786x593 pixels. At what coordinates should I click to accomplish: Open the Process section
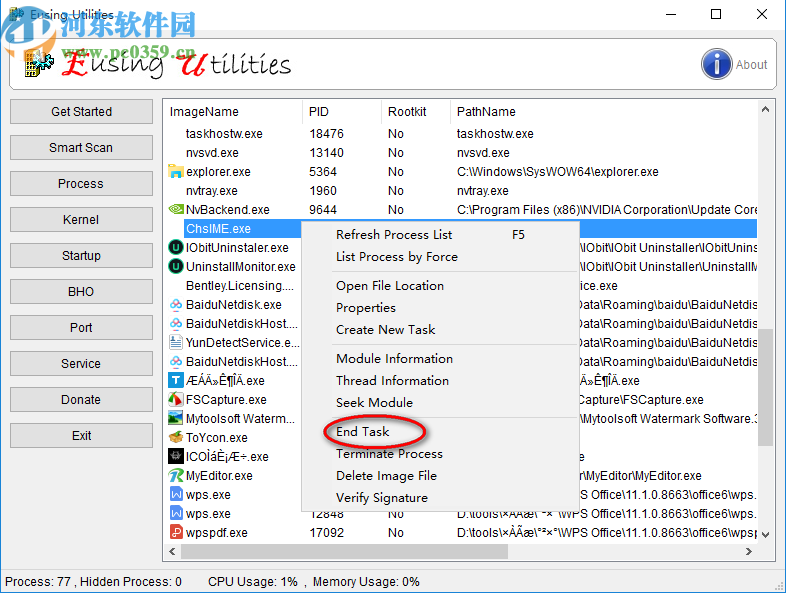point(81,183)
